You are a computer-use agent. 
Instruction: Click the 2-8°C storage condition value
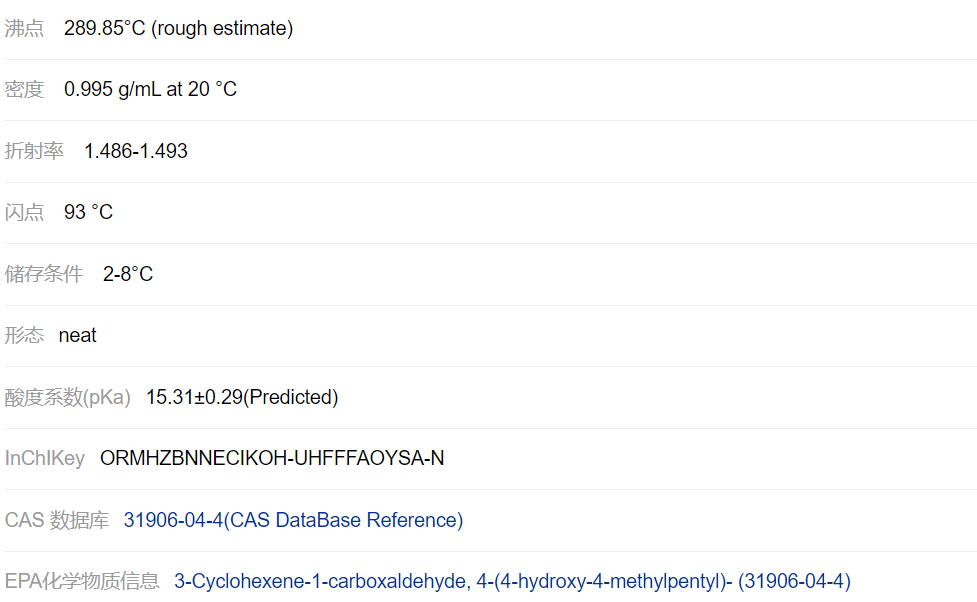128,274
